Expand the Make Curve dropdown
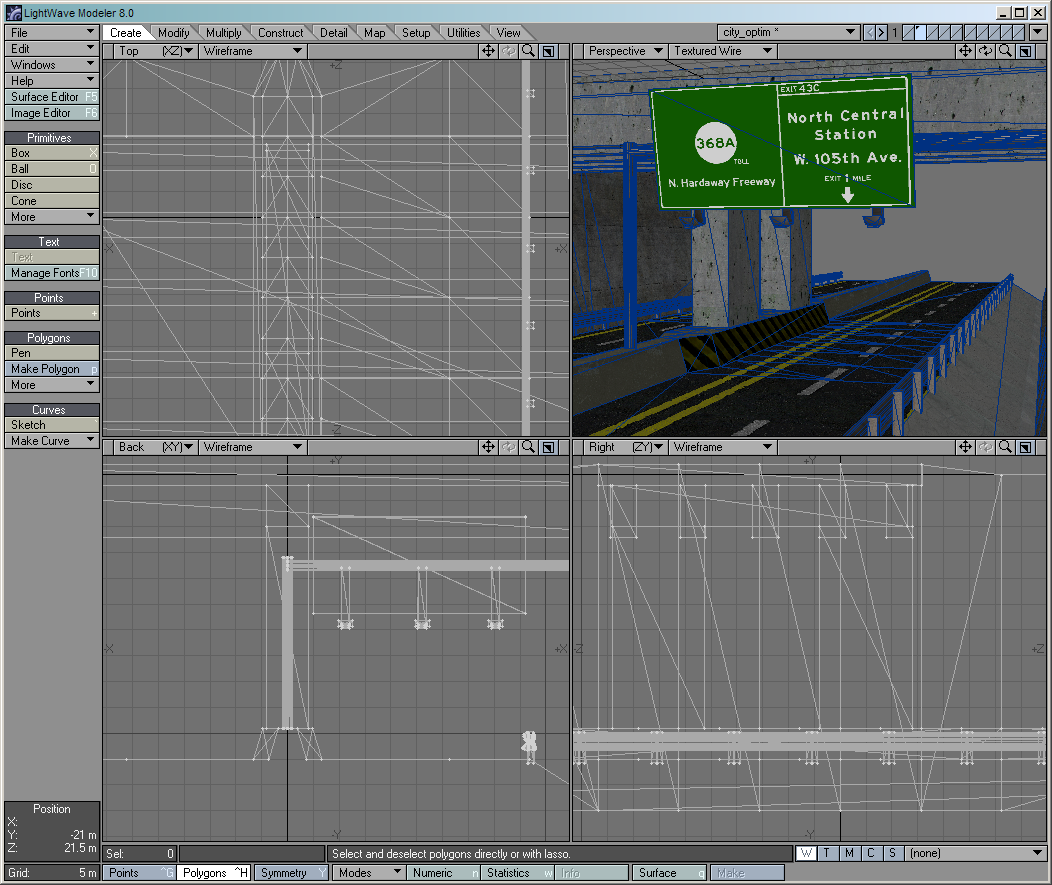 (x=52, y=441)
